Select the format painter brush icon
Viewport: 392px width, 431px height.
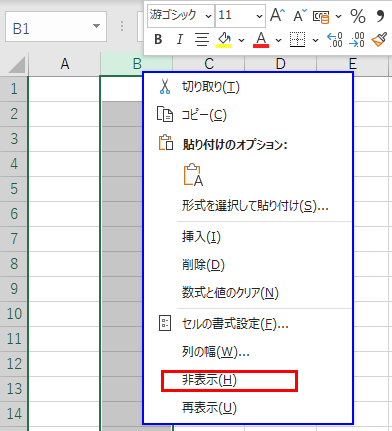tap(379, 40)
